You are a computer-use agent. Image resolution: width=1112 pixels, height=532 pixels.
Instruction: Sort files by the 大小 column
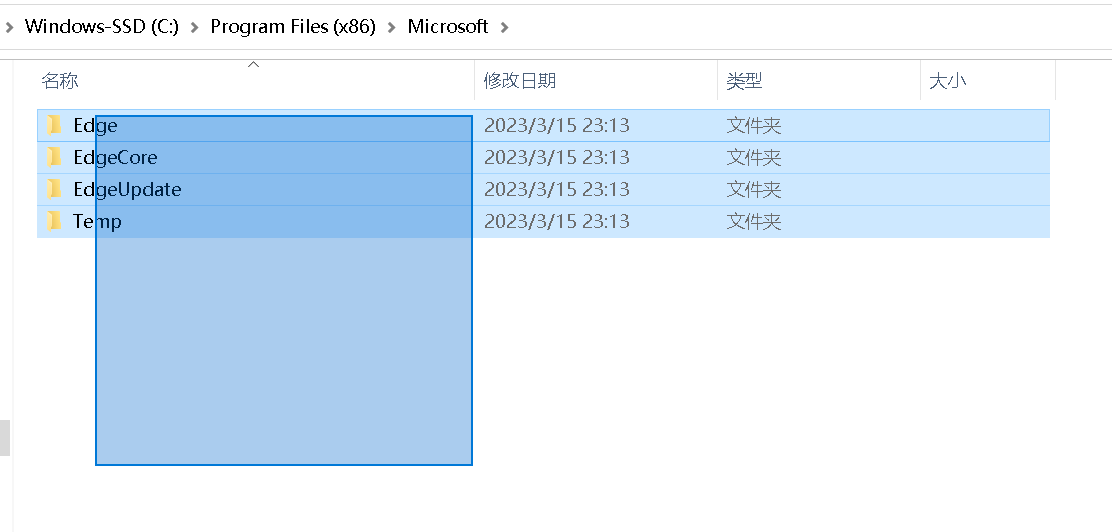pos(947,82)
